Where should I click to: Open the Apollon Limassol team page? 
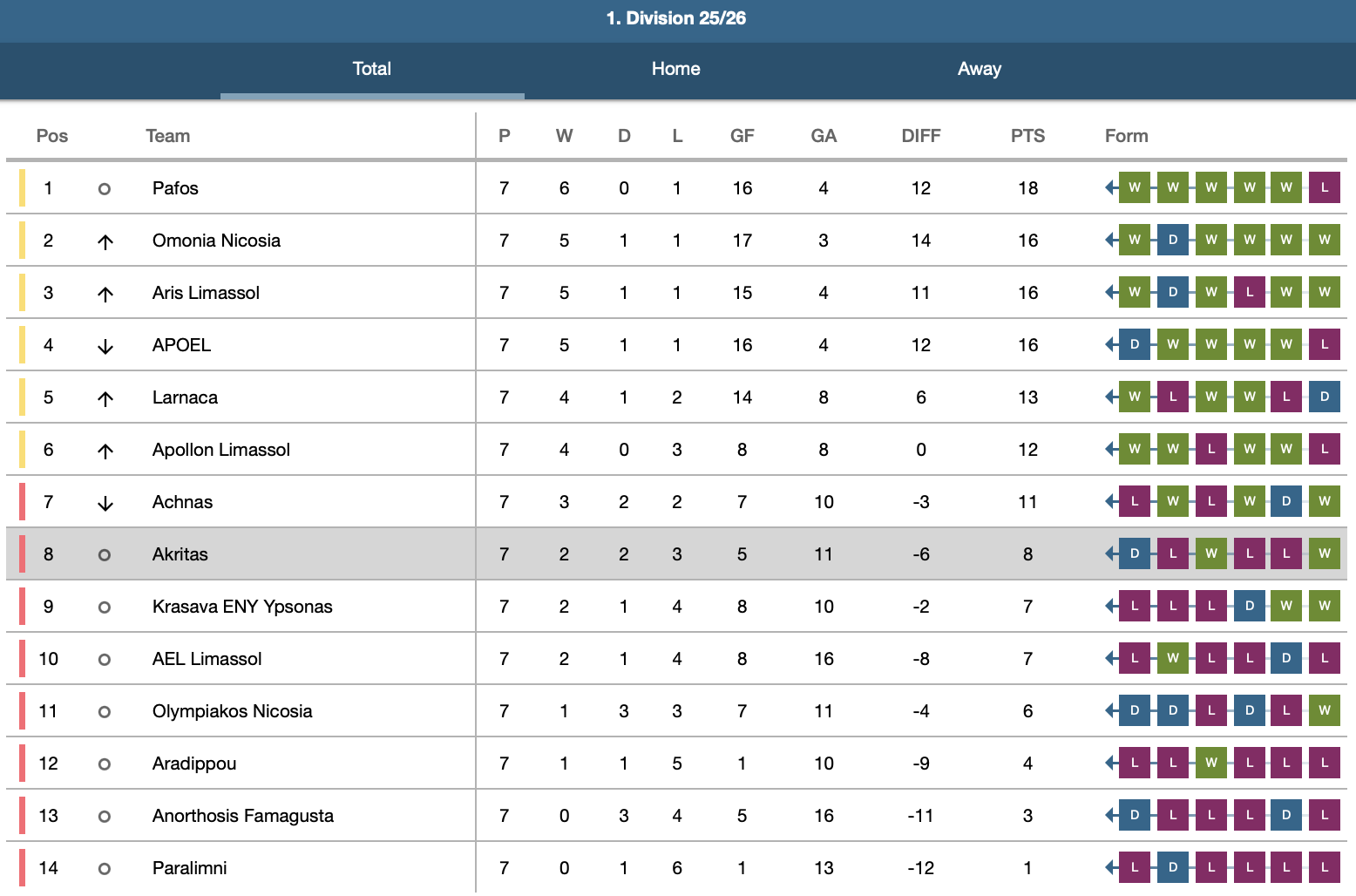click(x=220, y=450)
